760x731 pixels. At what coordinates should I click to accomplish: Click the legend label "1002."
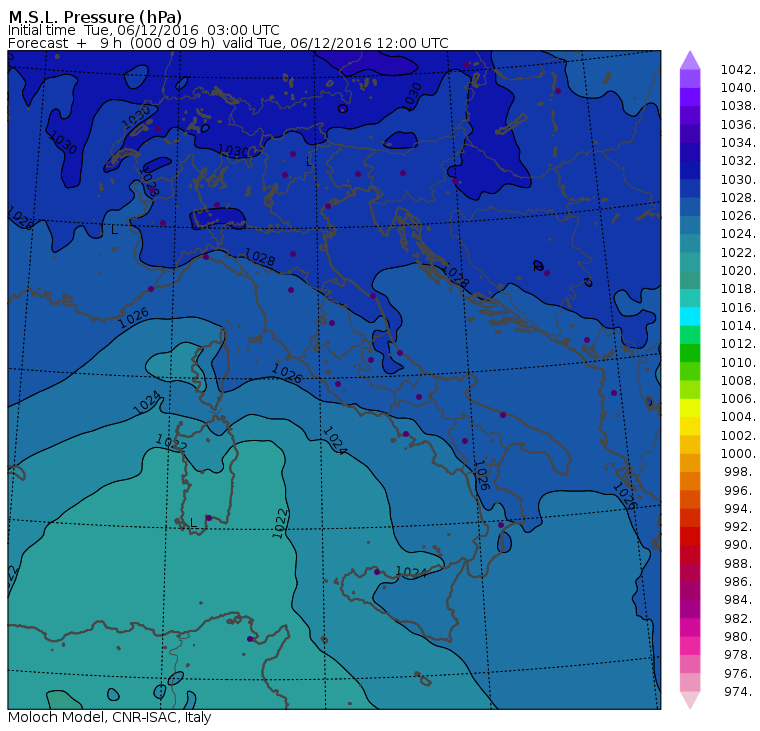click(x=738, y=435)
